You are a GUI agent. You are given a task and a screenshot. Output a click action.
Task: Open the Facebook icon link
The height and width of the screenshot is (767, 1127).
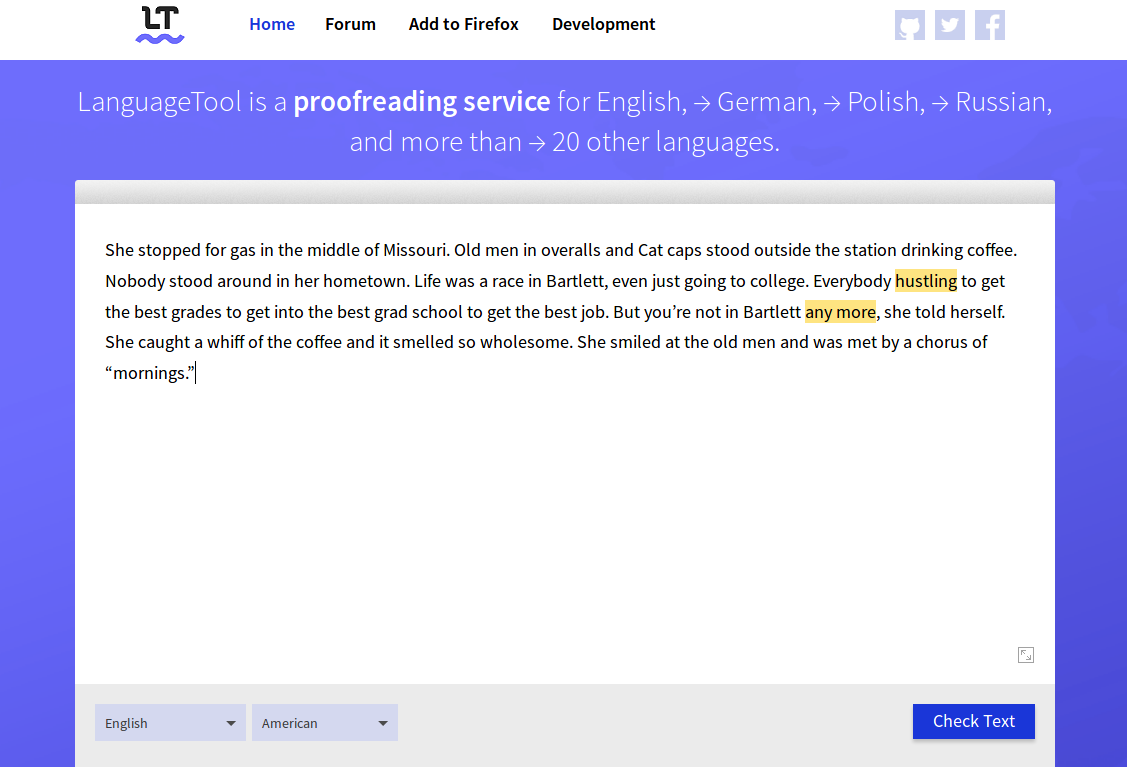click(x=990, y=25)
